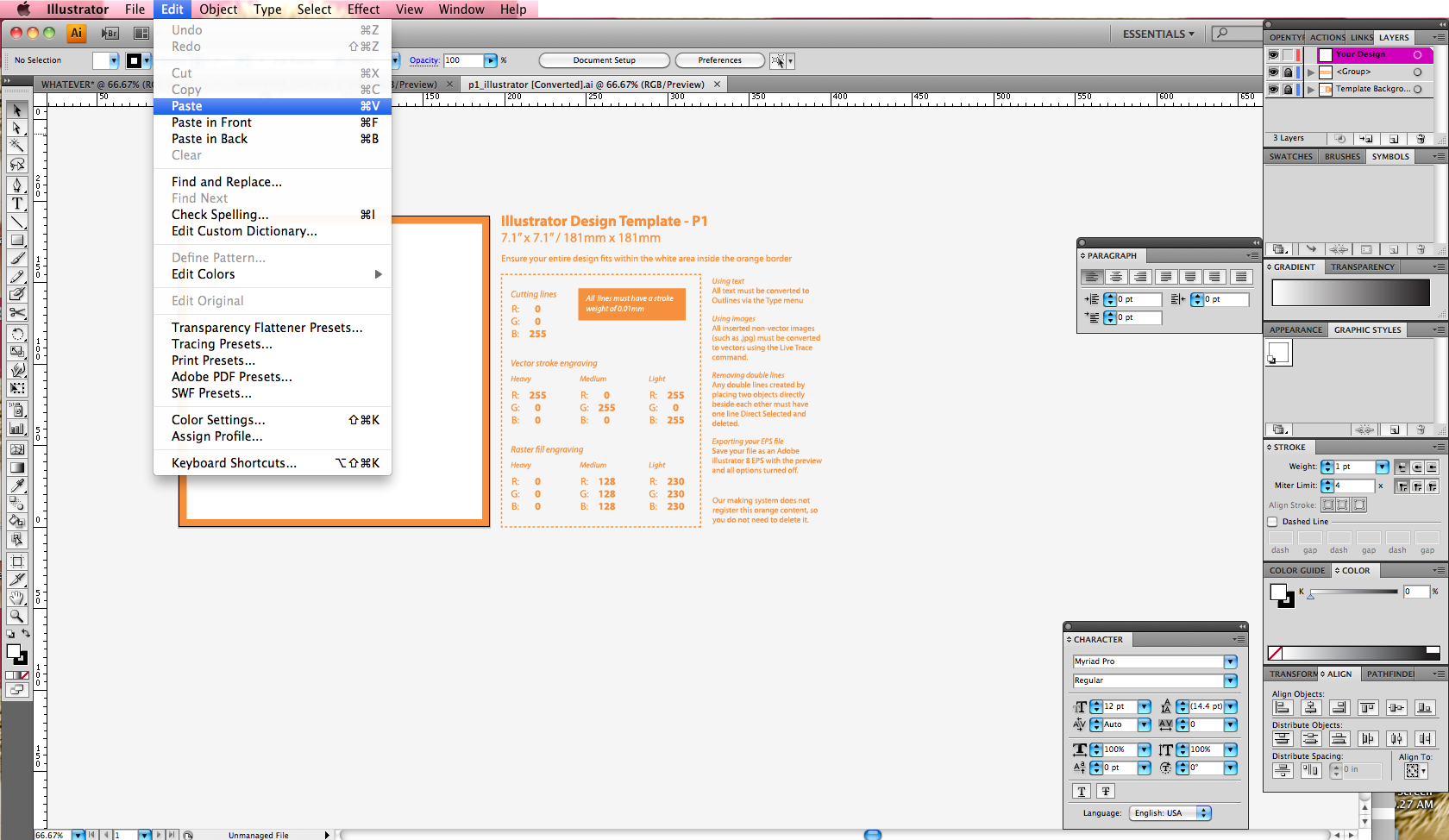Open Adobe Bridge with the Br icon
The width and height of the screenshot is (1449, 840).
(x=110, y=33)
